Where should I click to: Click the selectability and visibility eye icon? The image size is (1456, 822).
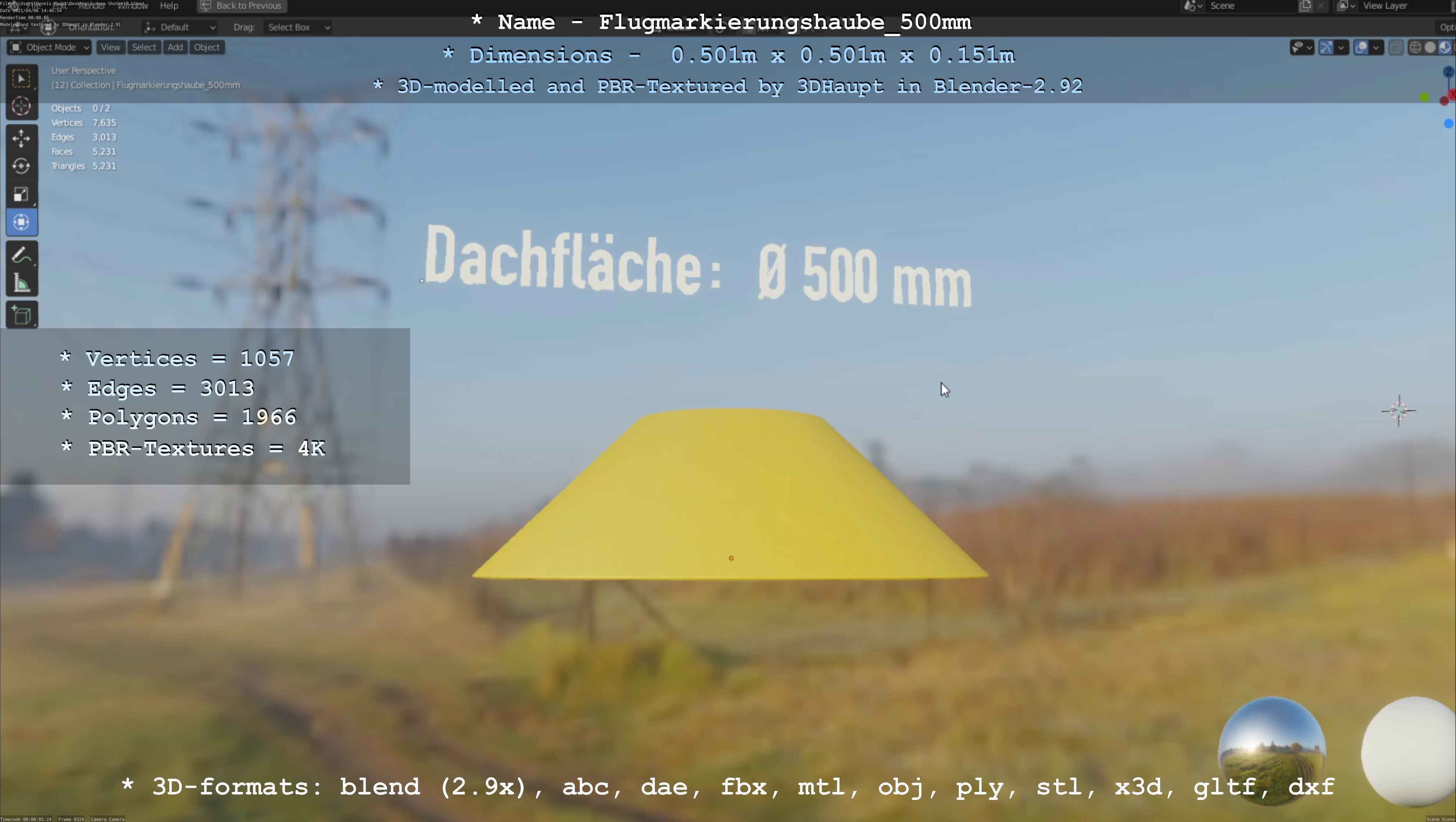(1298, 47)
